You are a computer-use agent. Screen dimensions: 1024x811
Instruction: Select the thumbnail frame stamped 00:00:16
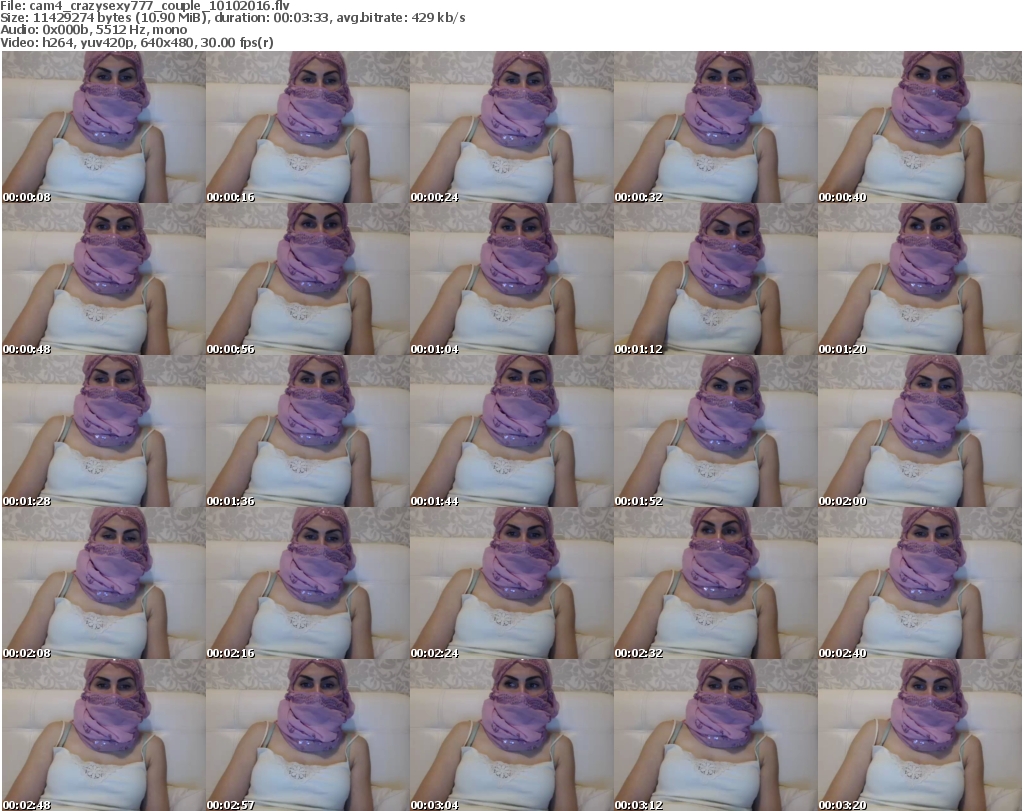(308, 127)
